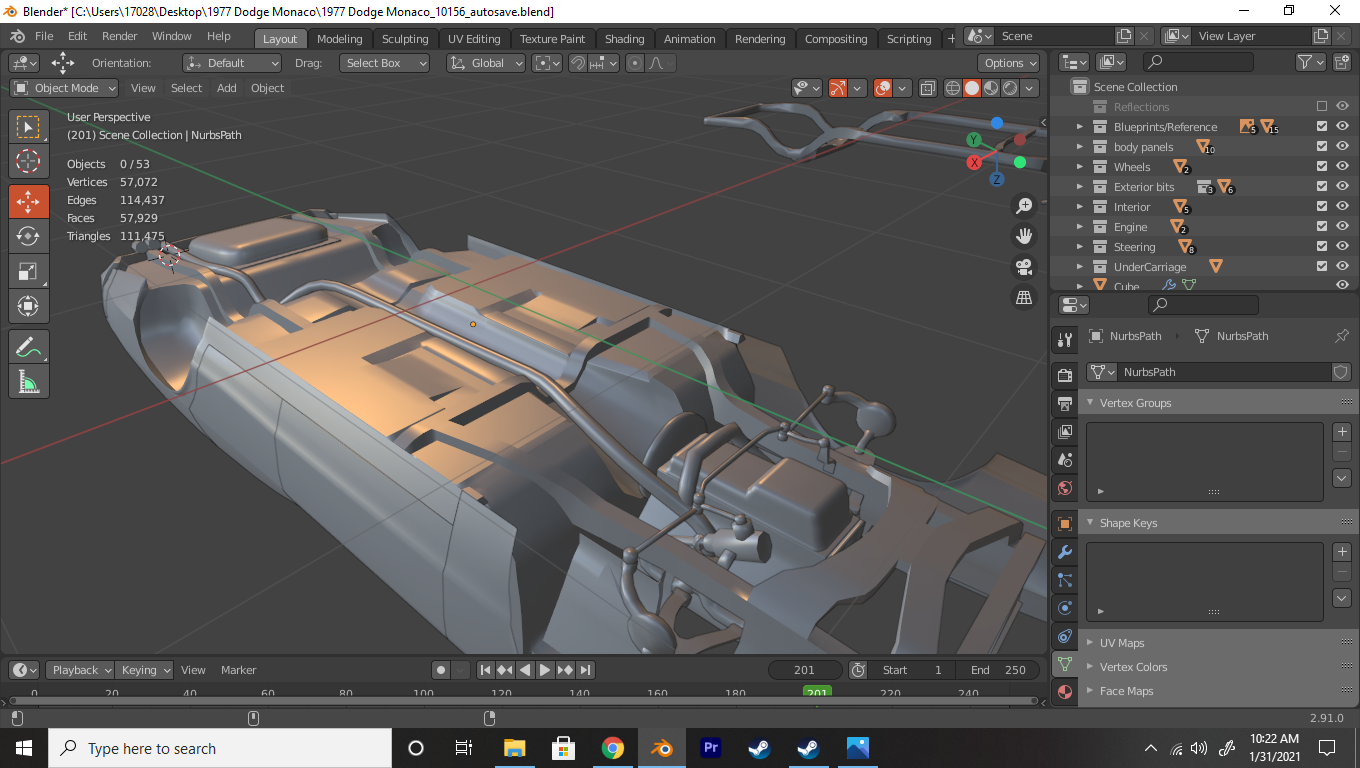Add a new shape key
Viewport: 1360px width, 768px height.
pos(1342,552)
